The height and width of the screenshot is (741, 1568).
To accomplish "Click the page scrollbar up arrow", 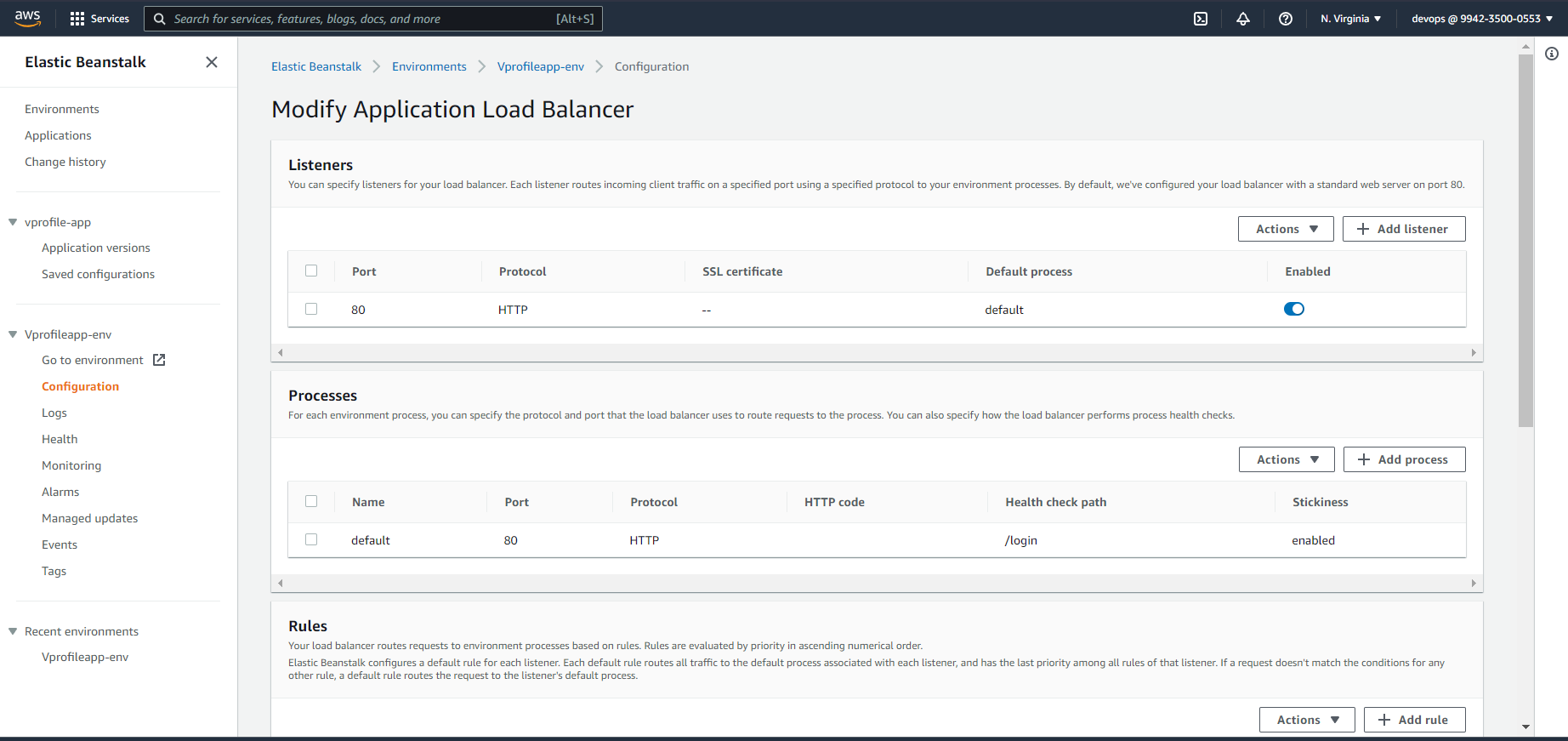I will tap(1525, 46).
